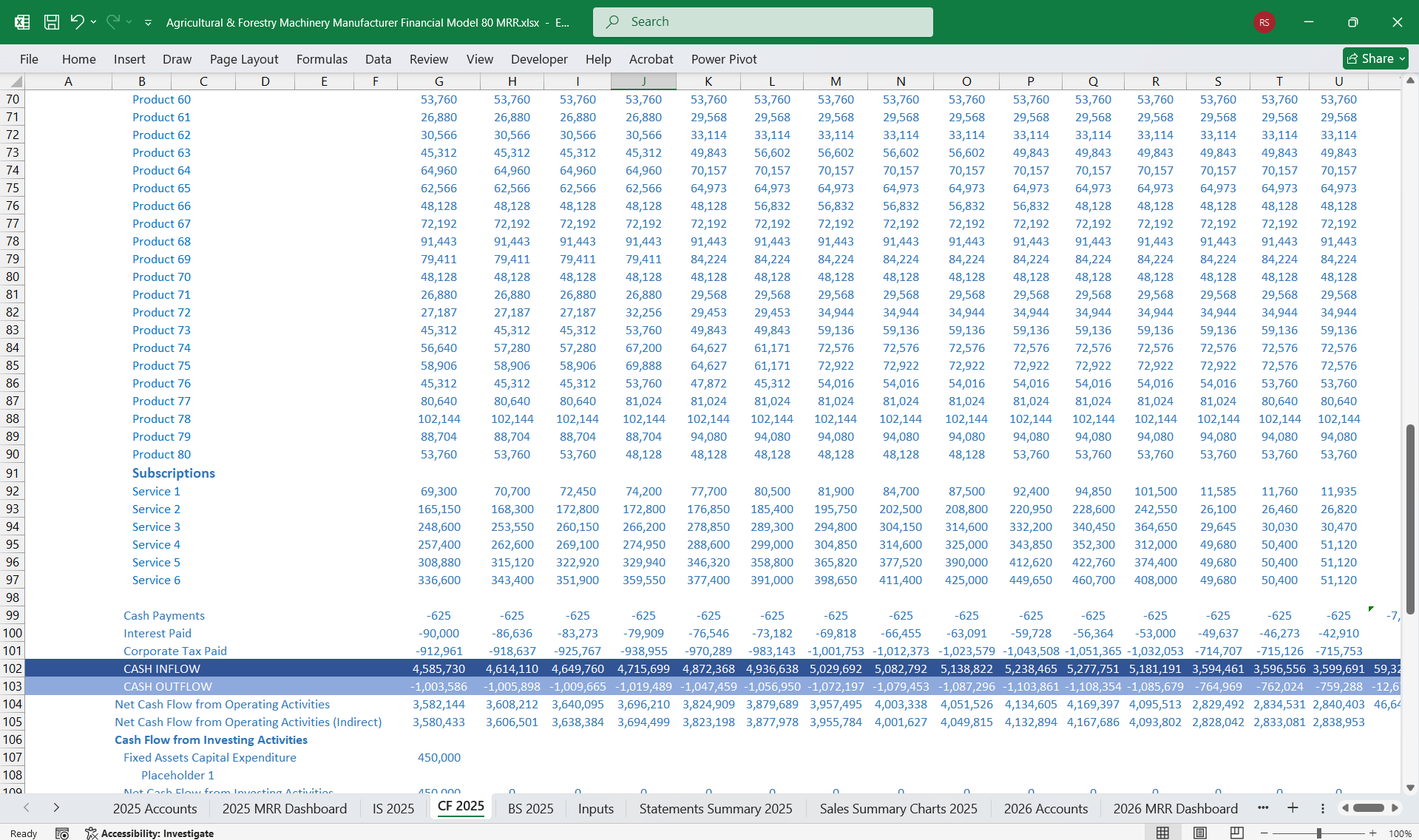Image resolution: width=1419 pixels, height=840 pixels.
Task: Click the Share button
Action: pos(1375,58)
